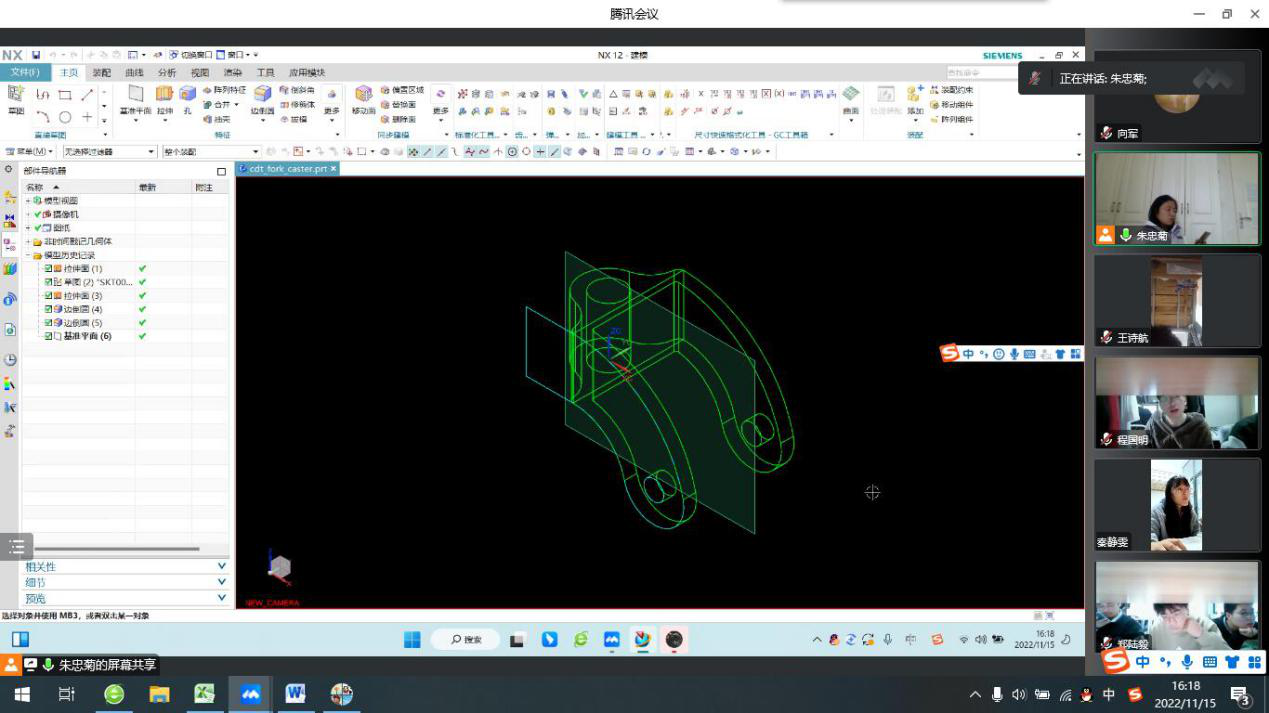
Task: Toggle the 基准平面 (6) checkbox
Action: (48, 336)
